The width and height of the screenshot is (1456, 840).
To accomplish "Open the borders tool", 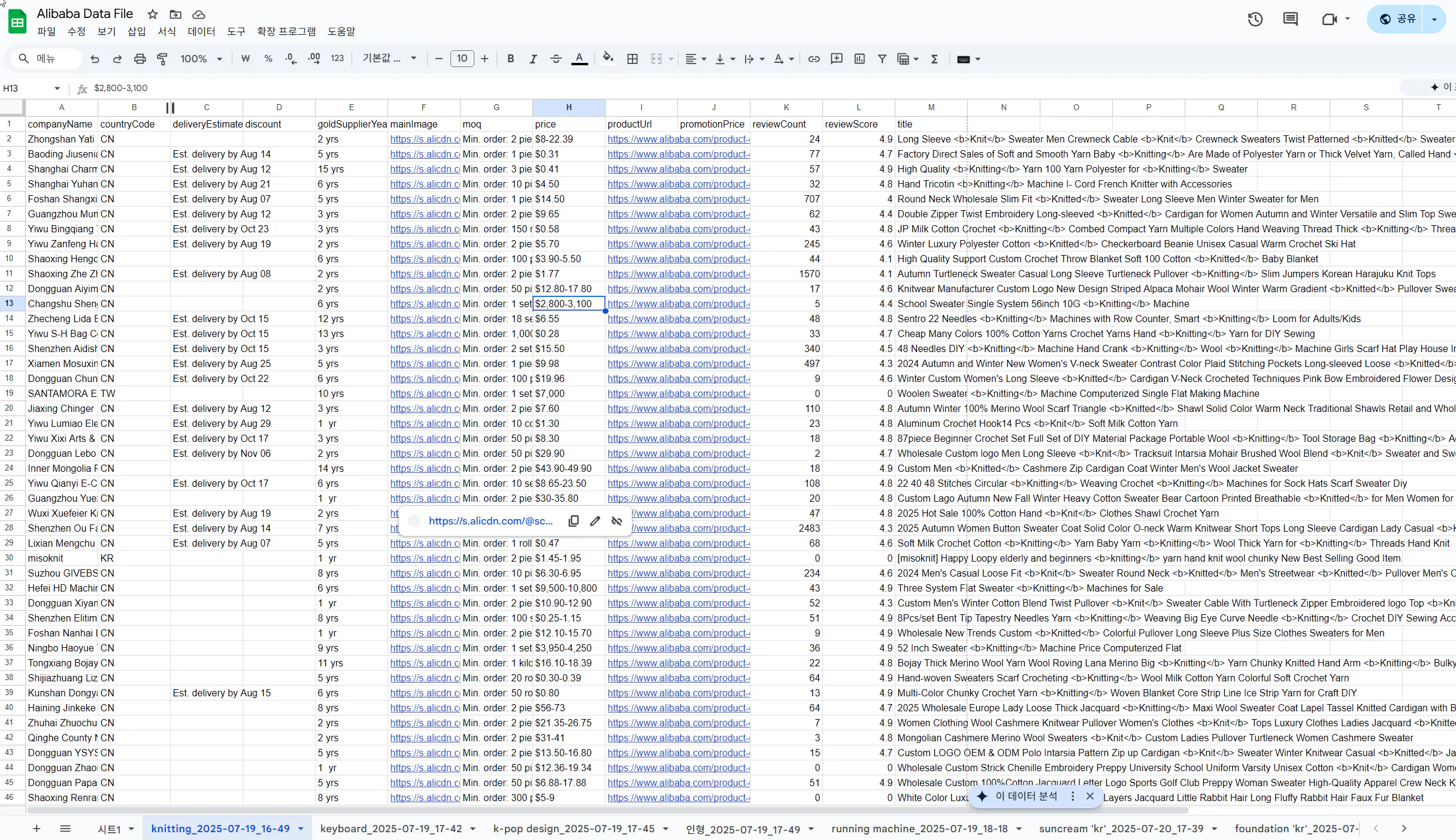I will [632, 59].
